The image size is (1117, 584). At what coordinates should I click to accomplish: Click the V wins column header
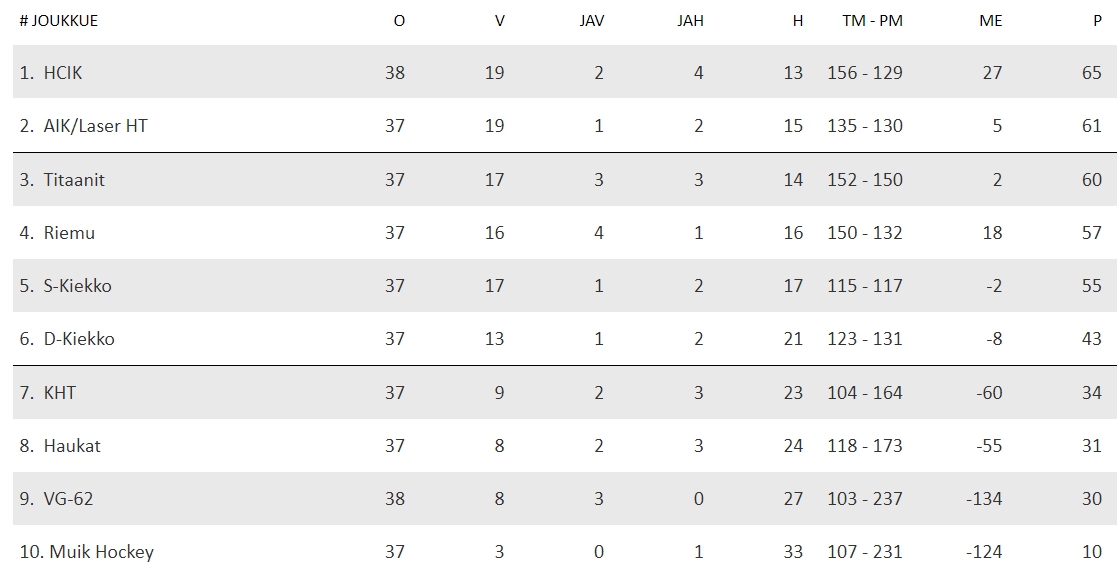[x=499, y=21]
